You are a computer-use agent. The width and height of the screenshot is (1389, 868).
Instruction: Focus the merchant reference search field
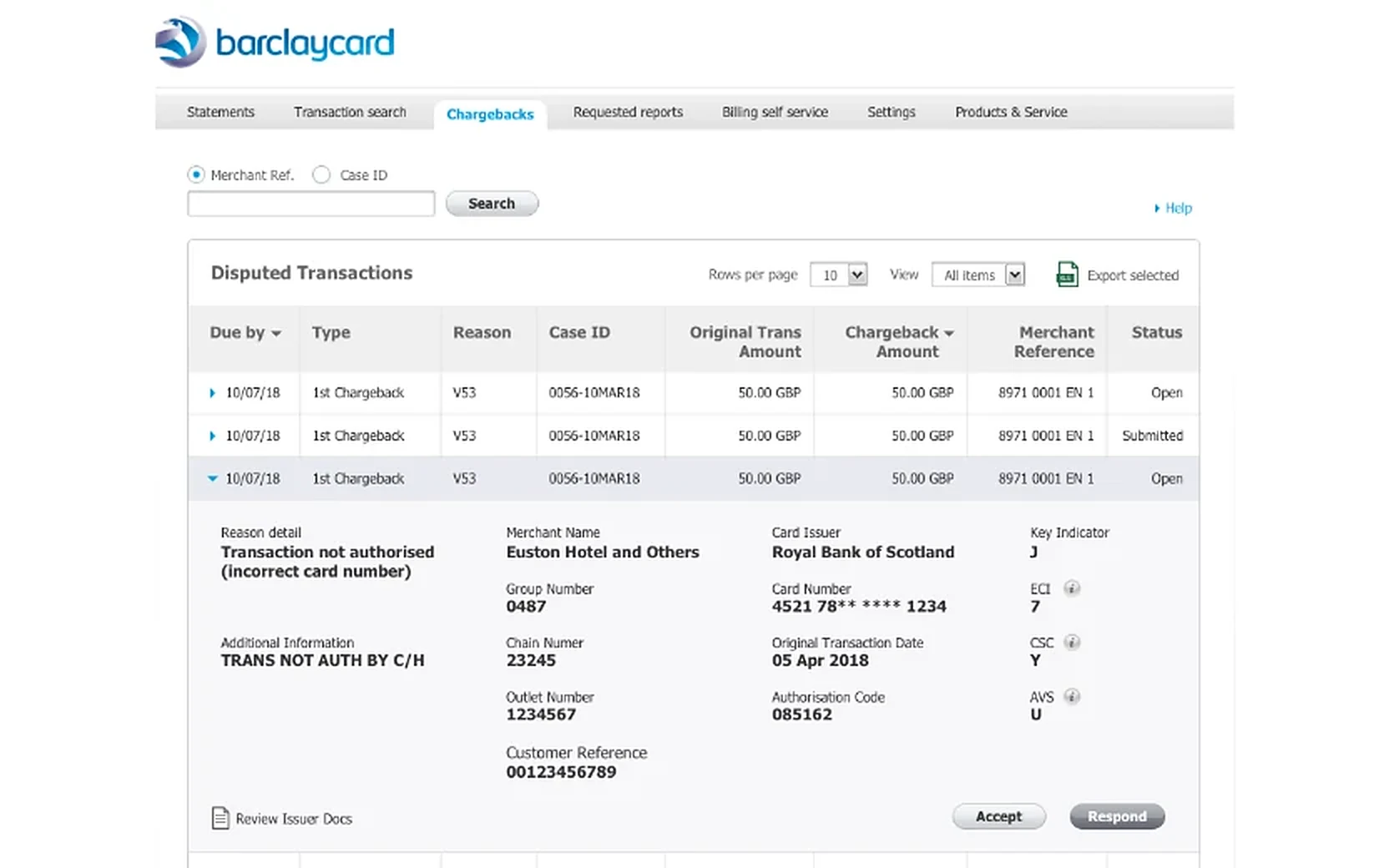click(x=311, y=204)
